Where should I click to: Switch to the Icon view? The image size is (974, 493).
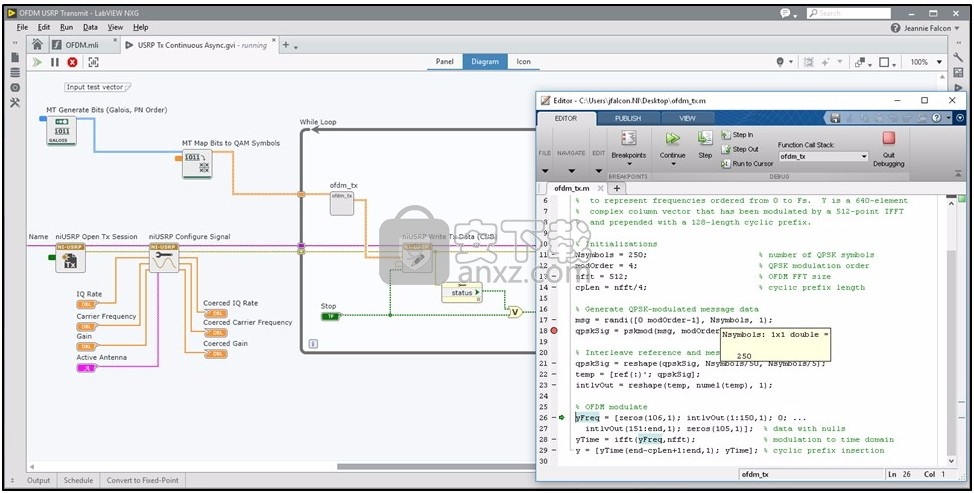[524, 61]
